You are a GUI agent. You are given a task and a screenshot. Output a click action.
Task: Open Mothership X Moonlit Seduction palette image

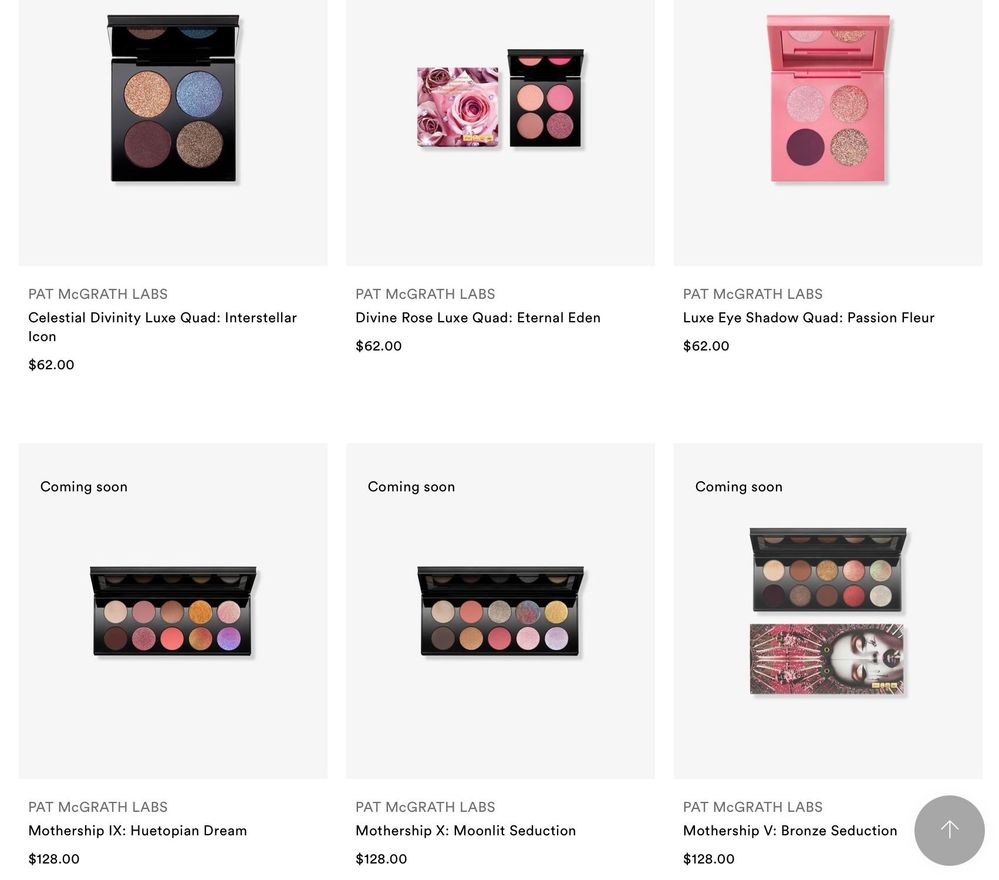(x=501, y=611)
